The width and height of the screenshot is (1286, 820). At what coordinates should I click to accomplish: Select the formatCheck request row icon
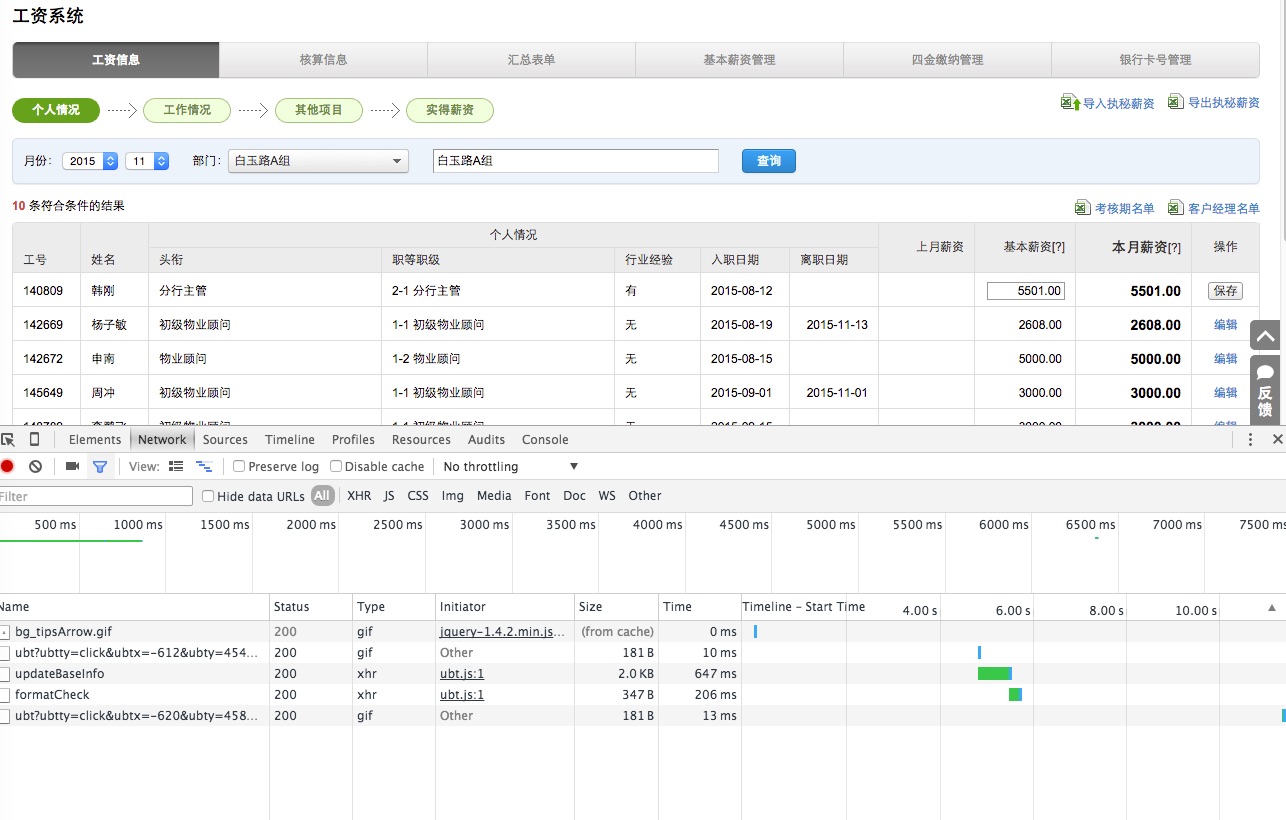pos(5,695)
